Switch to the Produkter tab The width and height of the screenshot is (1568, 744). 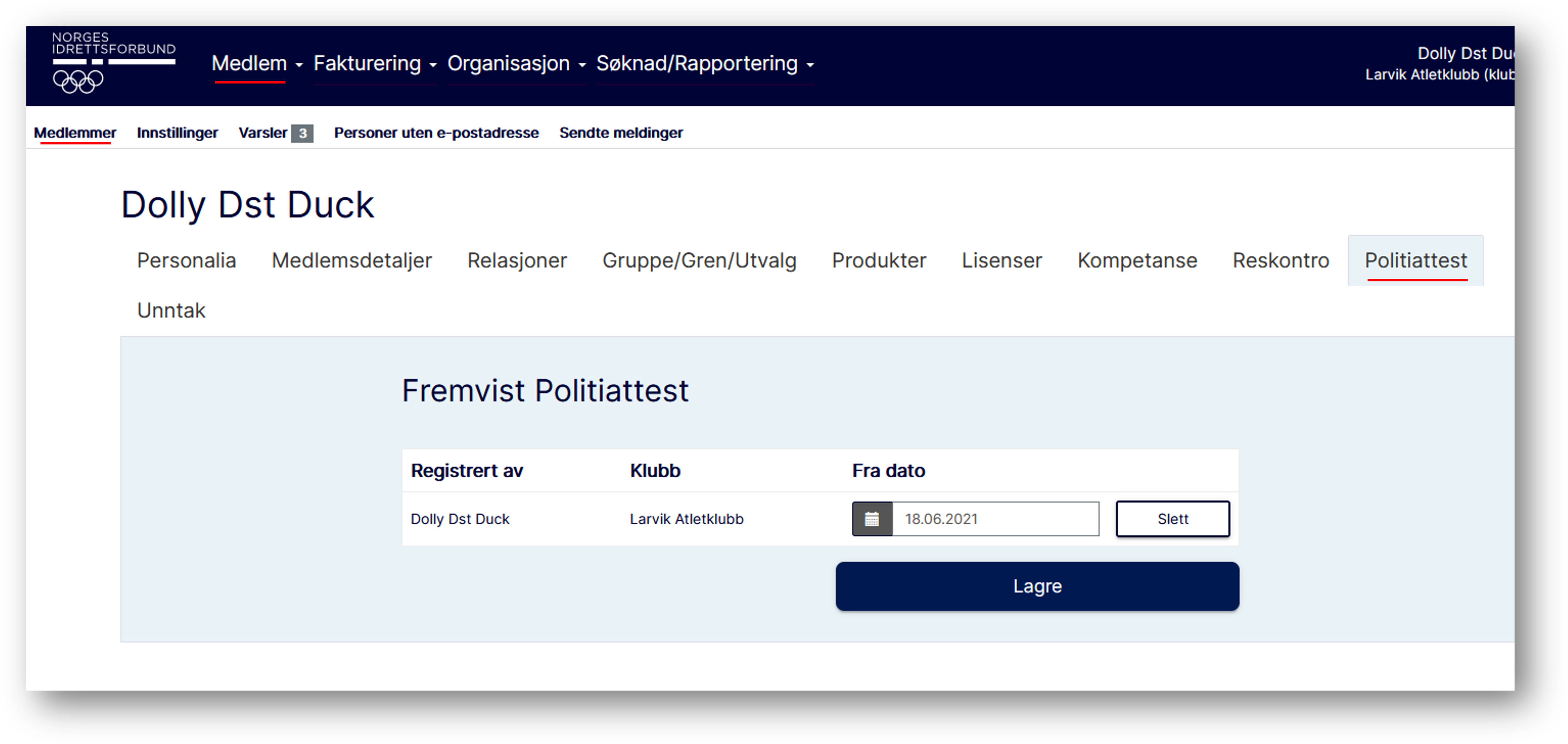coord(879,260)
